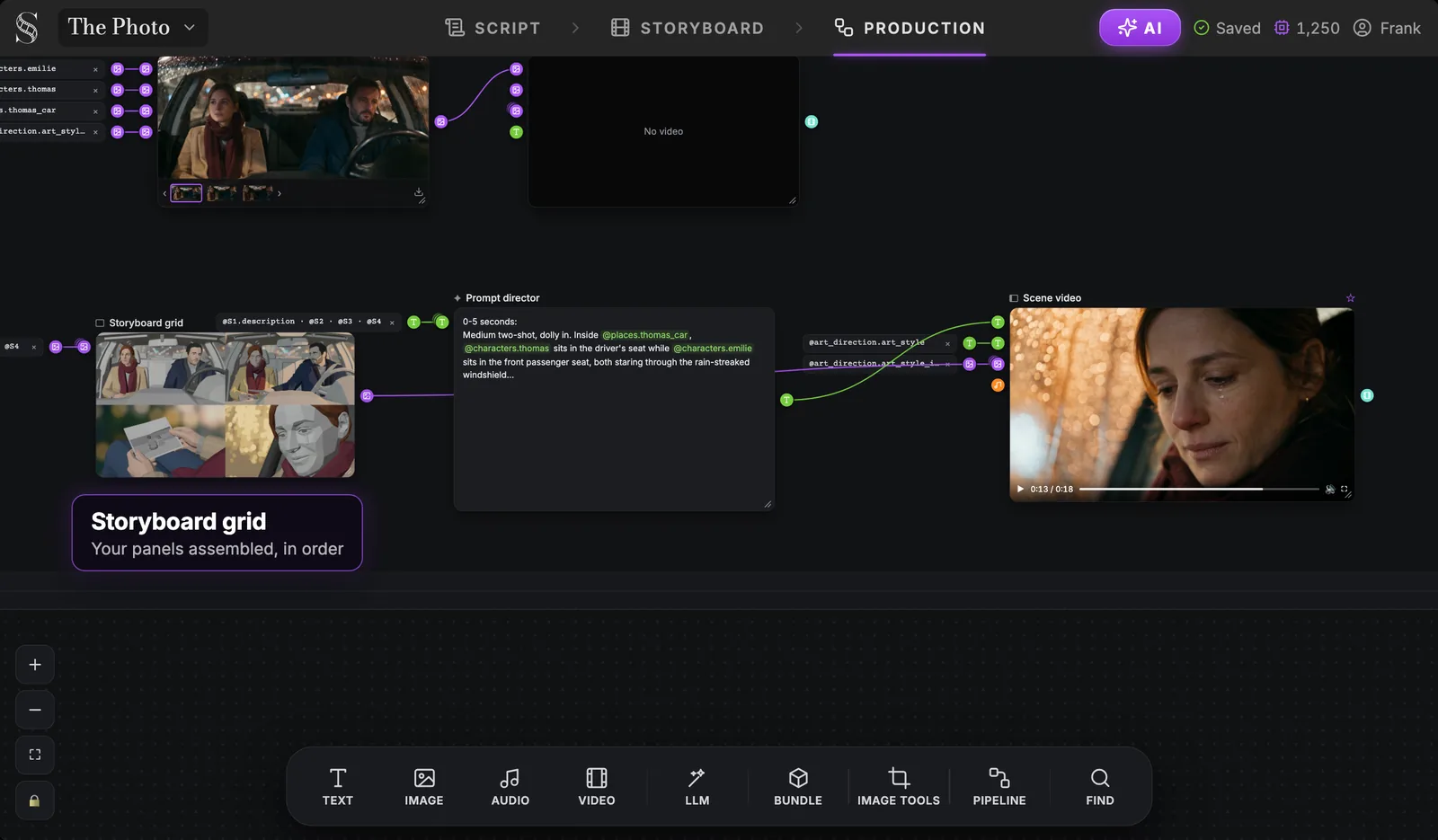Check the 1,250 credits balance
1438x840 pixels.
tap(1307, 28)
